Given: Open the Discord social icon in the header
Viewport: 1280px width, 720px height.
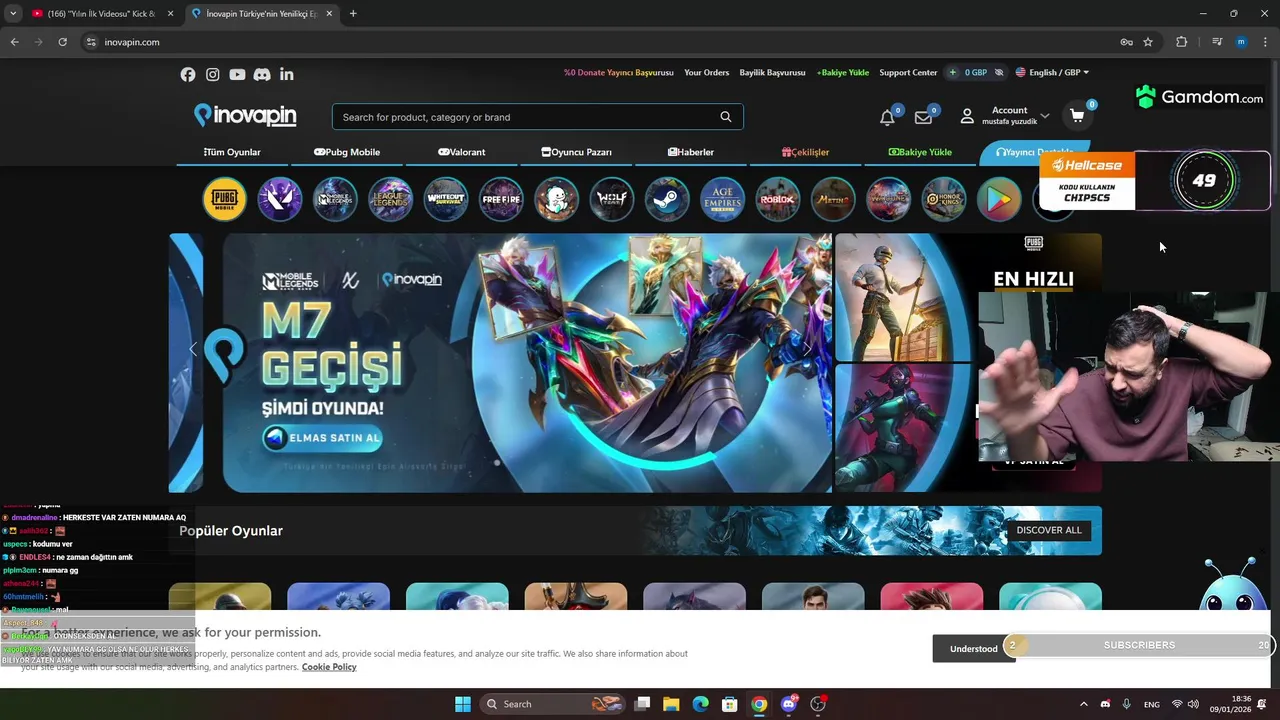Looking at the screenshot, I should [262, 74].
